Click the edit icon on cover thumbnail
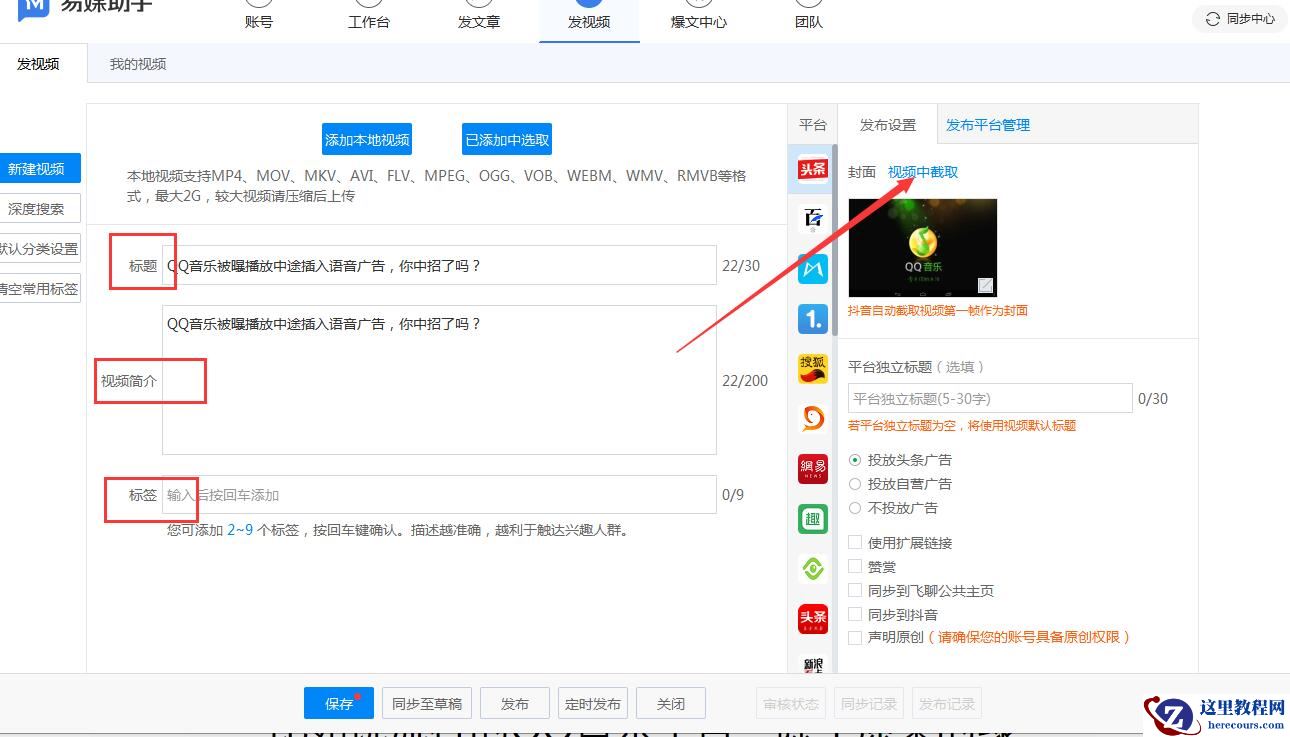The image size is (1290, 737). tap(985, 285)
